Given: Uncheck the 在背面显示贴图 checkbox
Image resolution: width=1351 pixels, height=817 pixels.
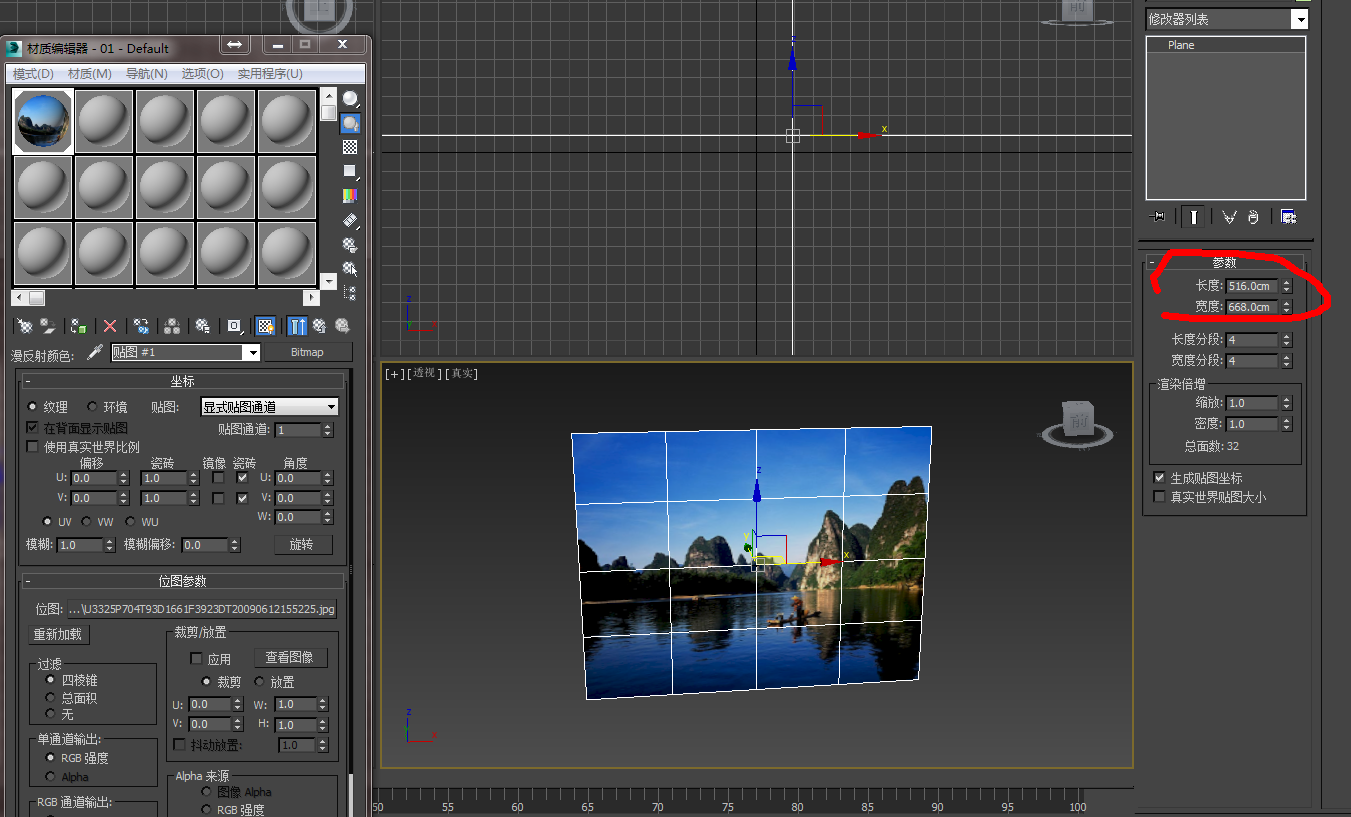Looking at the screenshot, I should pyautogui.click(x=33, y=427).
